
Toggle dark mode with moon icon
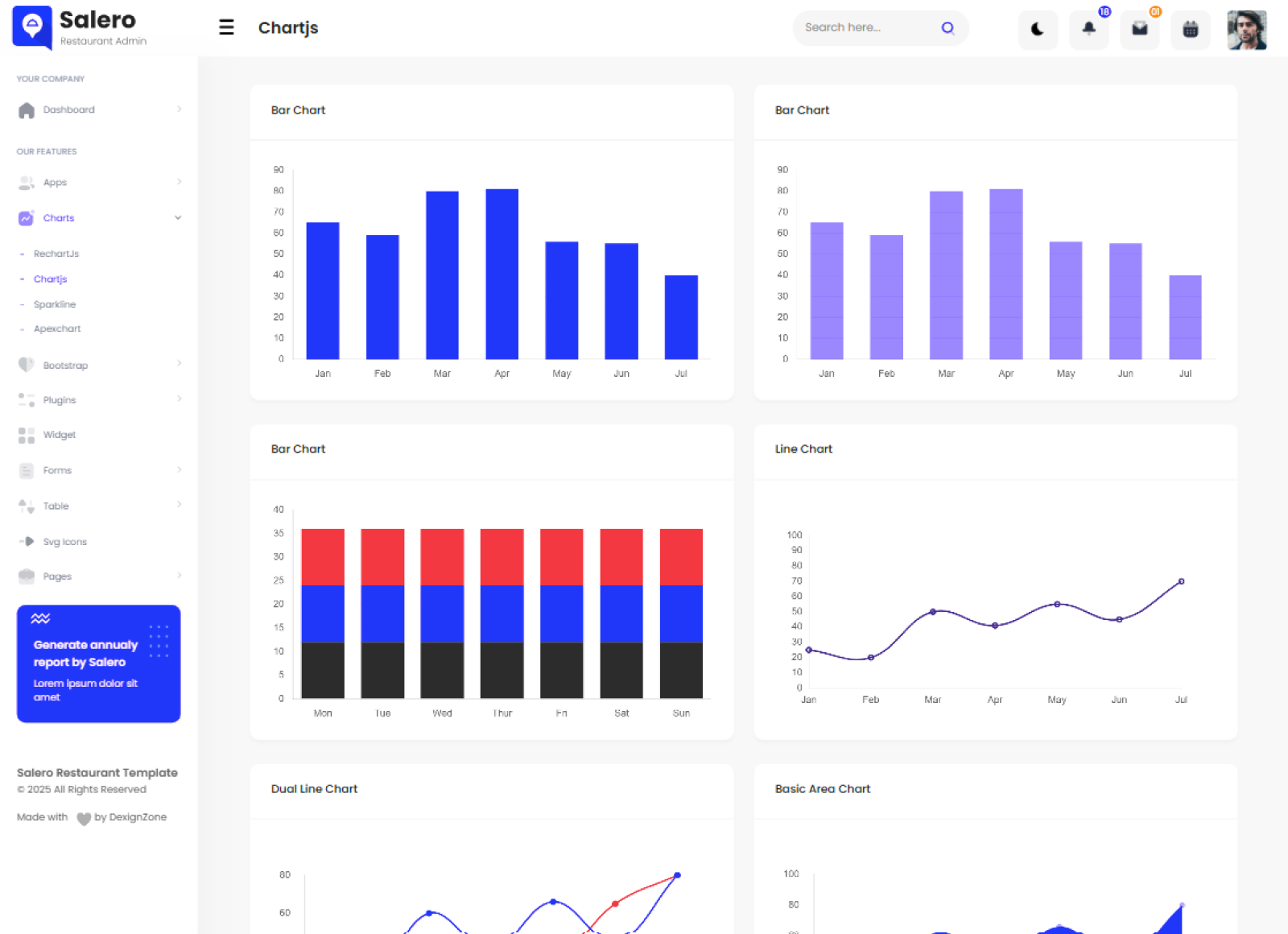pyautogui.click(x=1038, y=30)
